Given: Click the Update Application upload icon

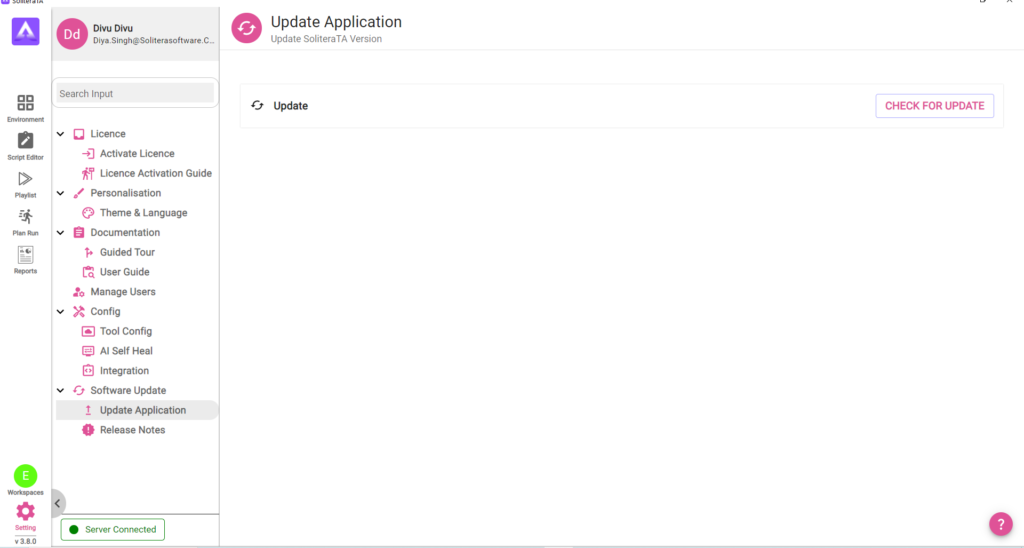Looking at the screenshot, I should click(x=88, y=410).
